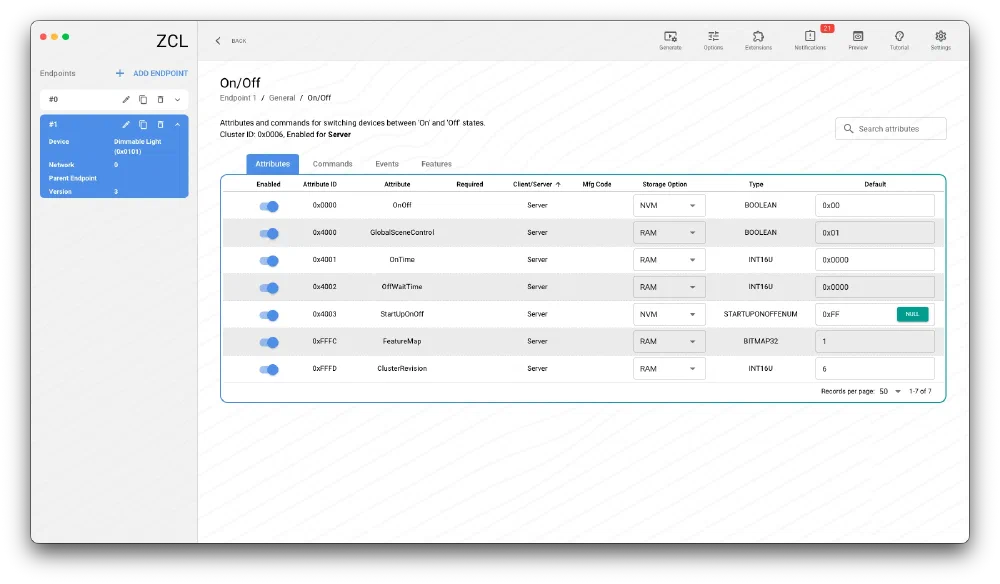View the 21 unread notifications
The height and width of the screenshot is (584, 1000).
810,39
